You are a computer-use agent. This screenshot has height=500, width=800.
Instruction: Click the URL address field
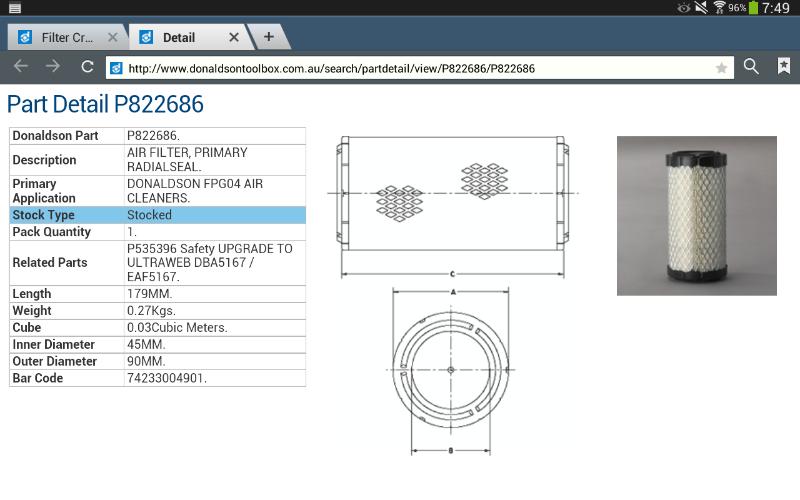point(419,68)
